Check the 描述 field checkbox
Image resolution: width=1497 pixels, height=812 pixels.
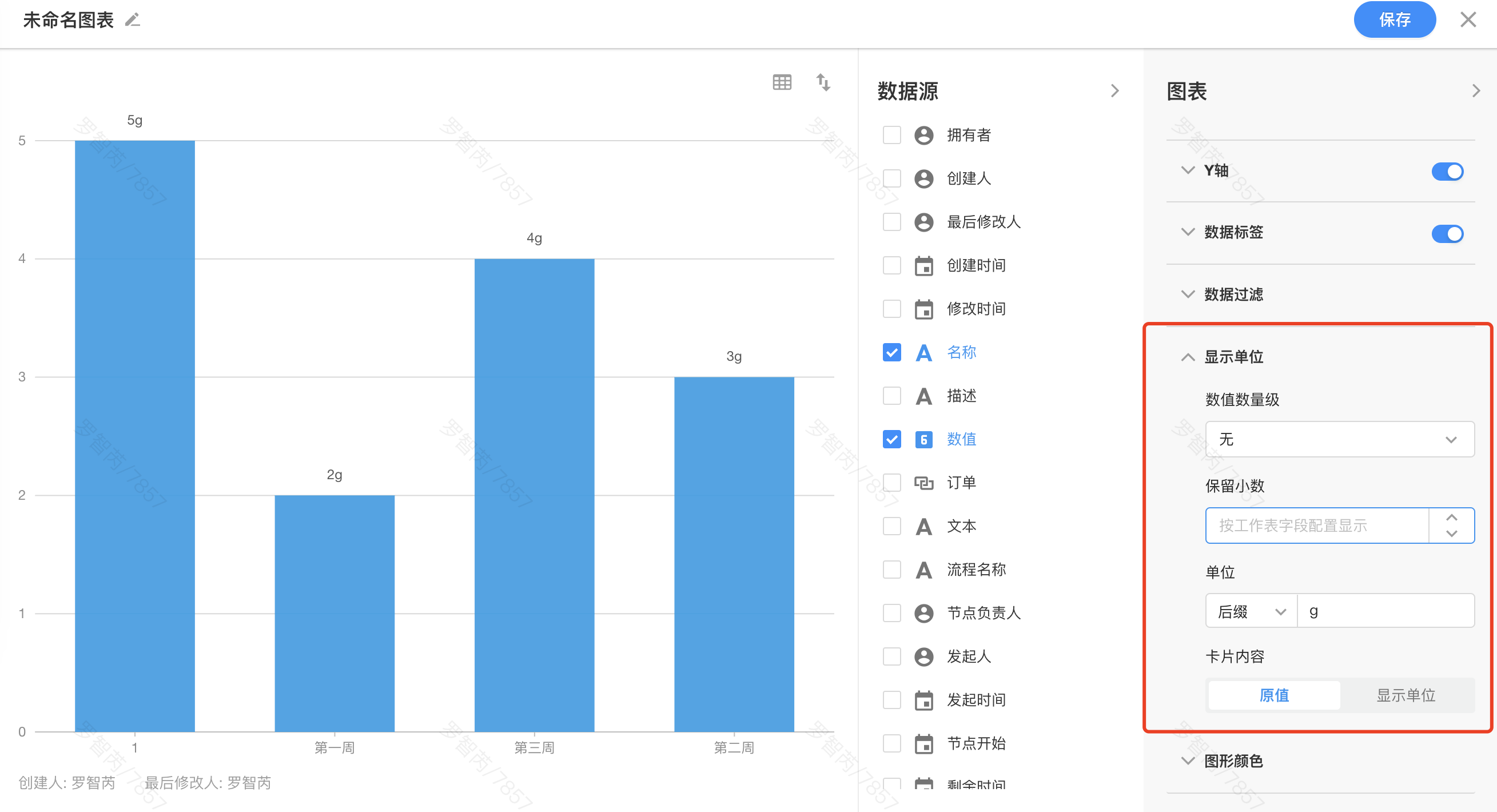coord(891,396)
